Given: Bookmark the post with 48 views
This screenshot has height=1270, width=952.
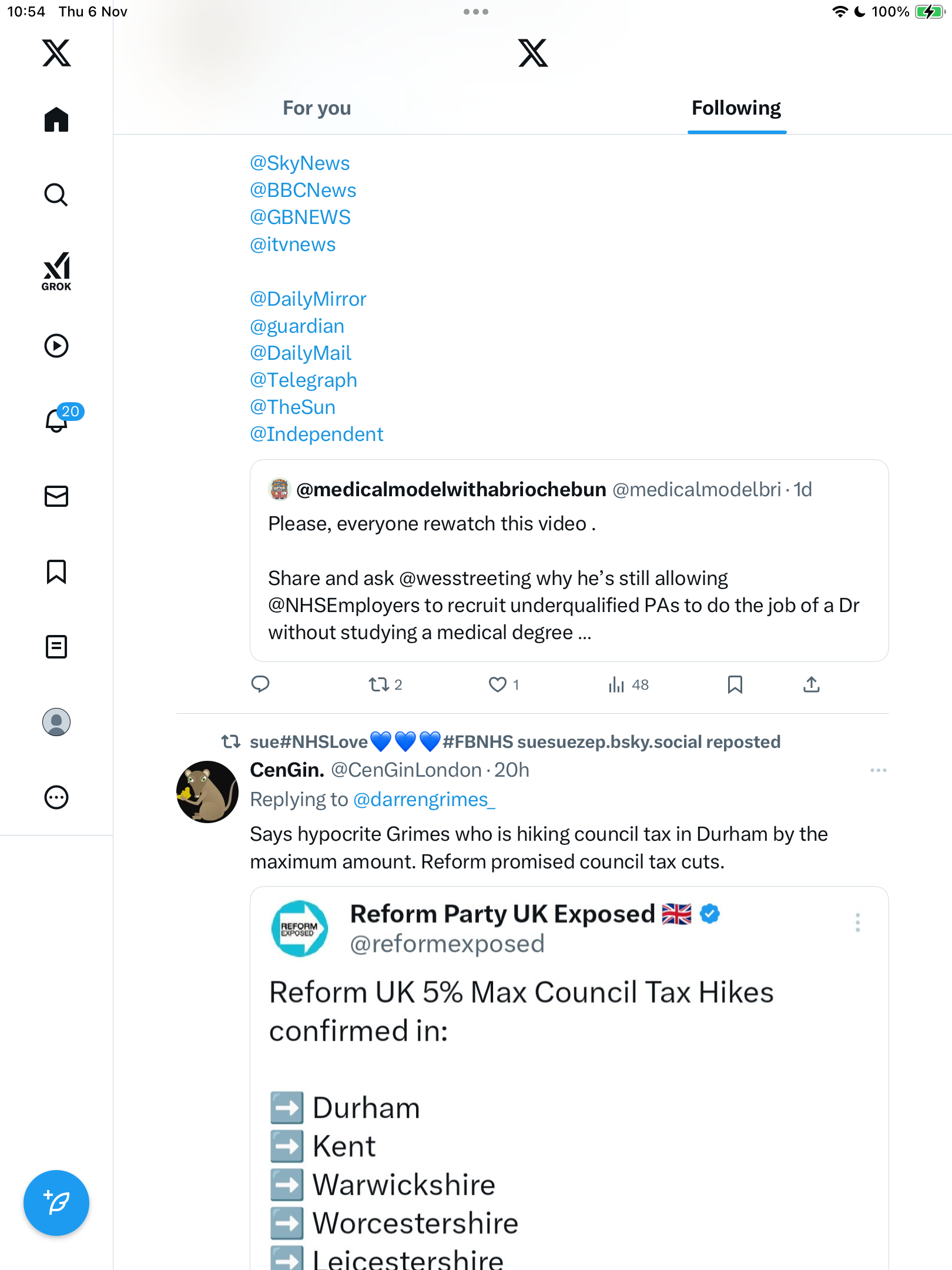Looking at the screenshot, I should point(735,684).
